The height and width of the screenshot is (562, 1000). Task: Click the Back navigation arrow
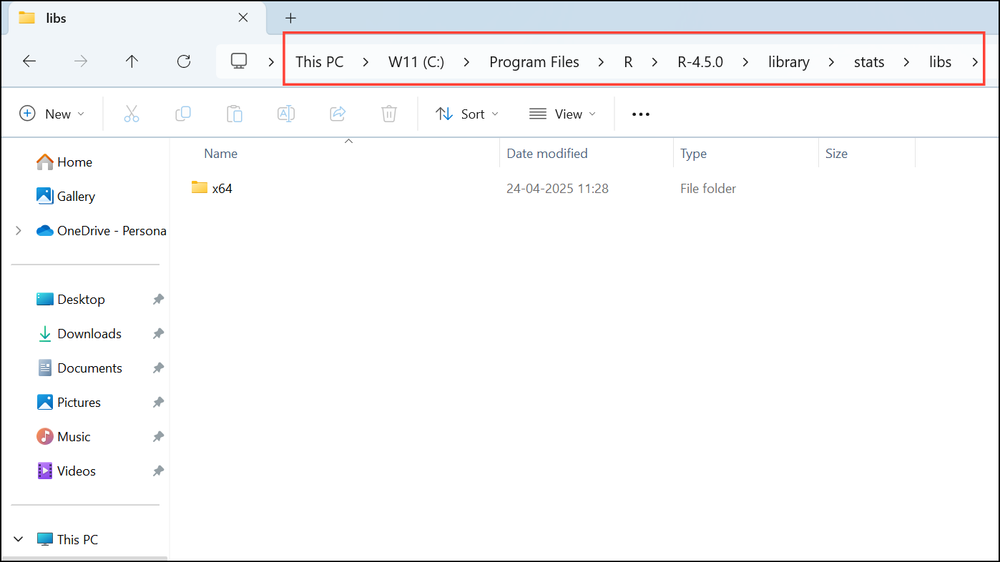pos(29,61)
